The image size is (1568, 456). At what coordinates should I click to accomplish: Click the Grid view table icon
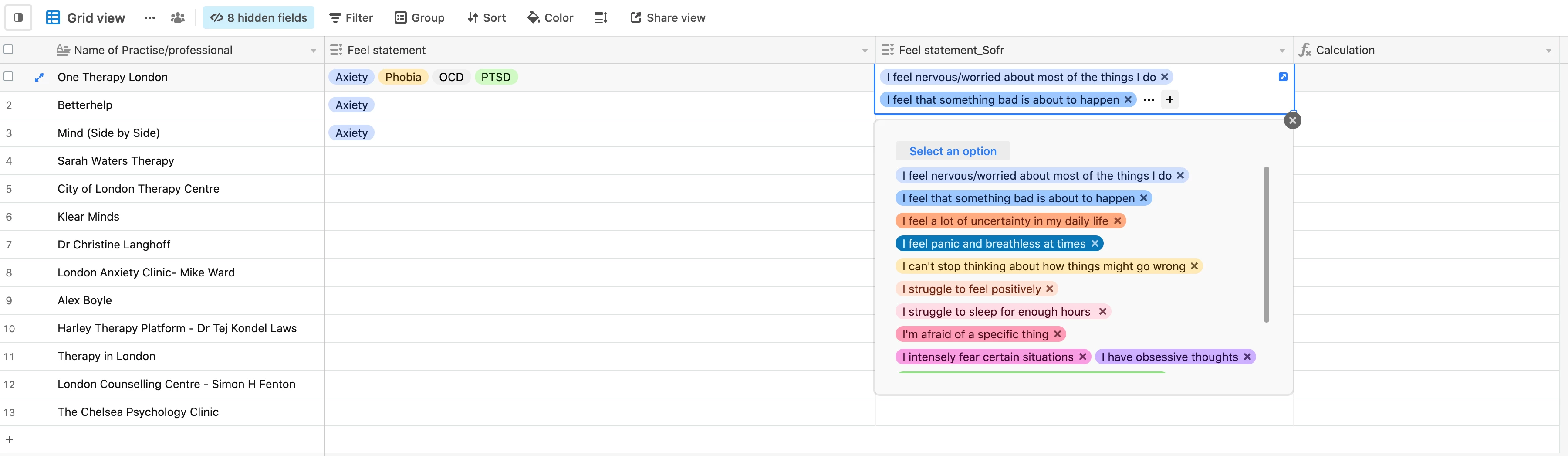coord(53,18)
